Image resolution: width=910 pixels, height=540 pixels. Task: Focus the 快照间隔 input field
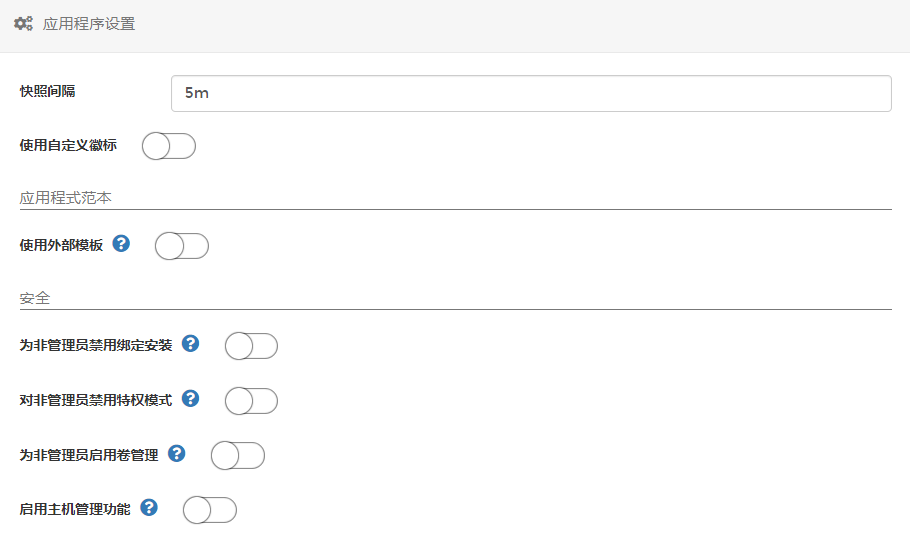click(x=530, y=93)
